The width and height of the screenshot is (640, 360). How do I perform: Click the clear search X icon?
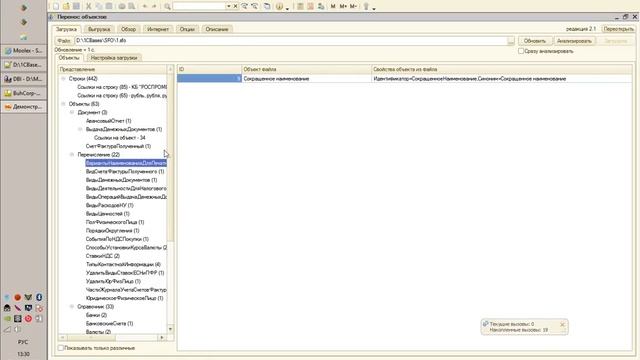click(236, 6)
